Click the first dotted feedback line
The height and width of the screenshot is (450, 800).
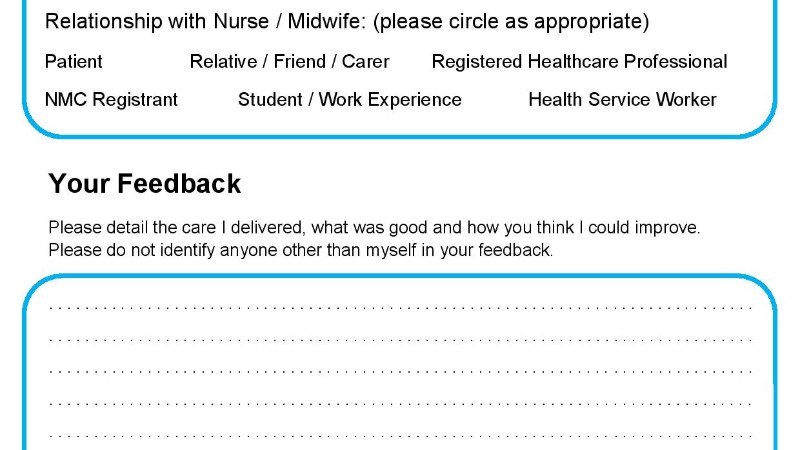coord(401,308)
